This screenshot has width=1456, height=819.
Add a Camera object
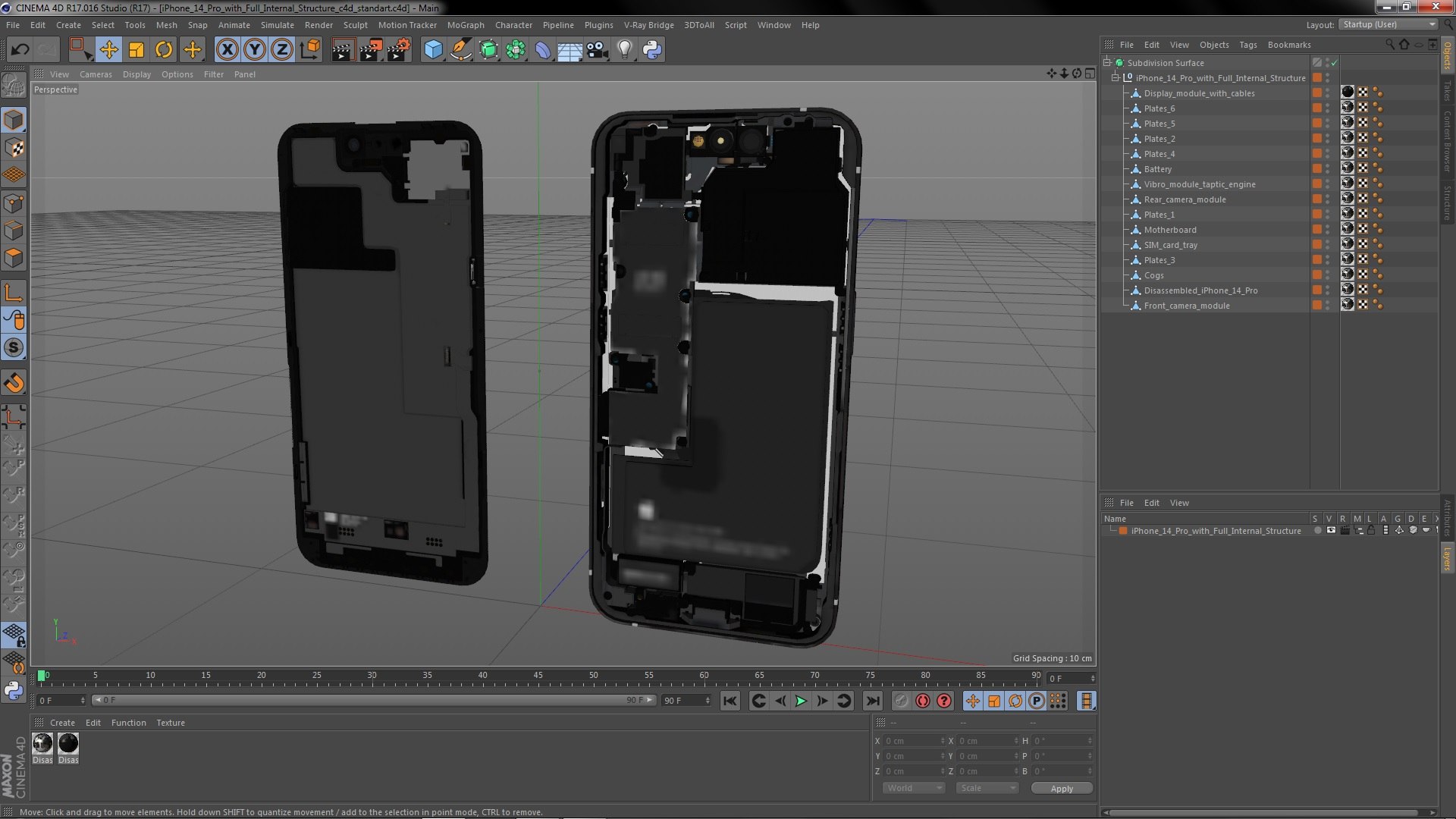[x=597, y=50]
